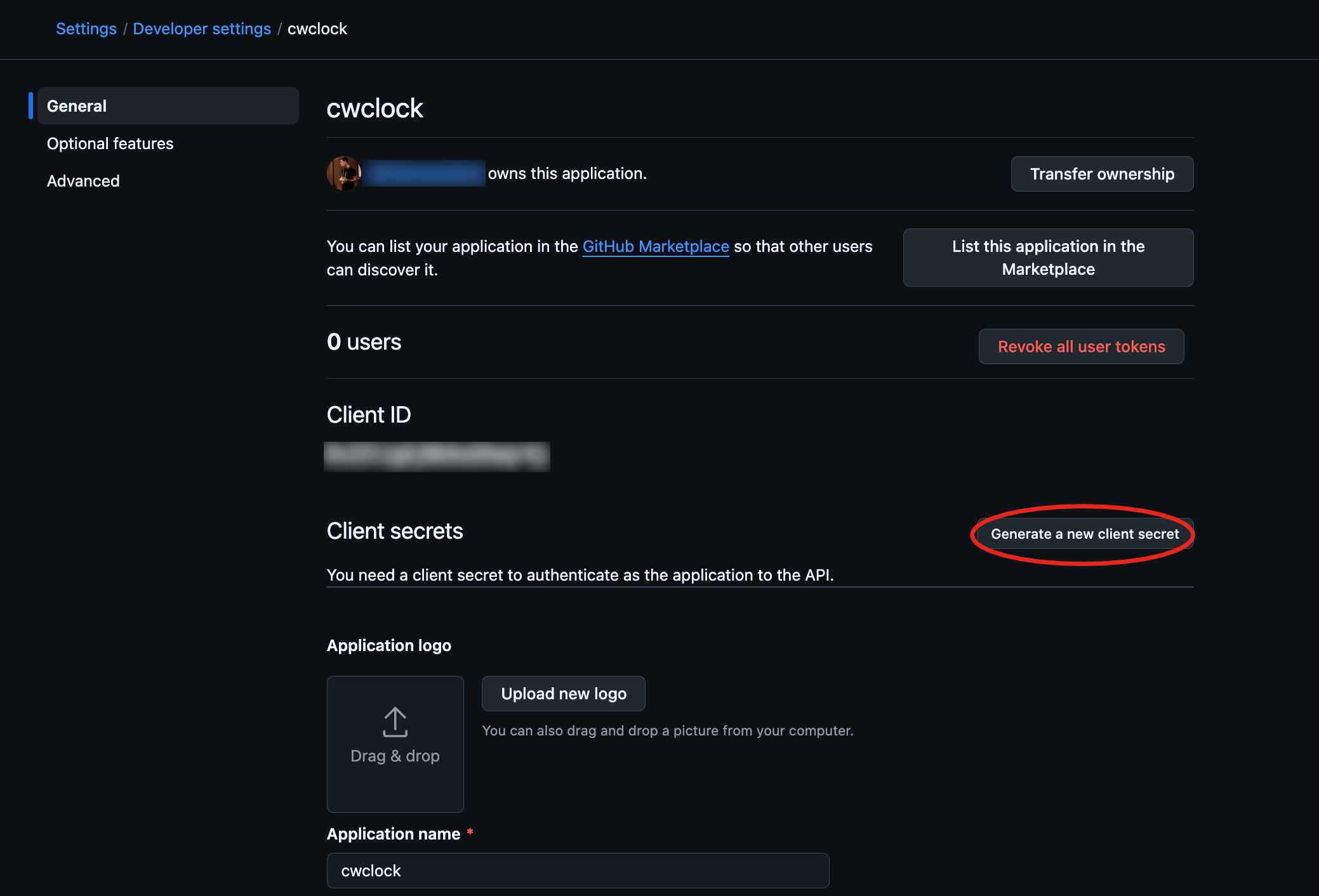
Task: Focus the Application name input field
Action: (578, 871)
